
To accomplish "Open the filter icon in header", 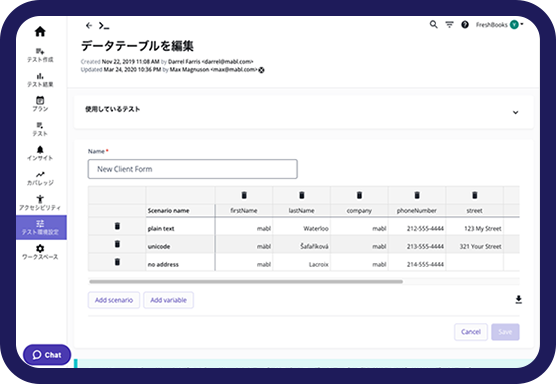I will tap(449, 24).
